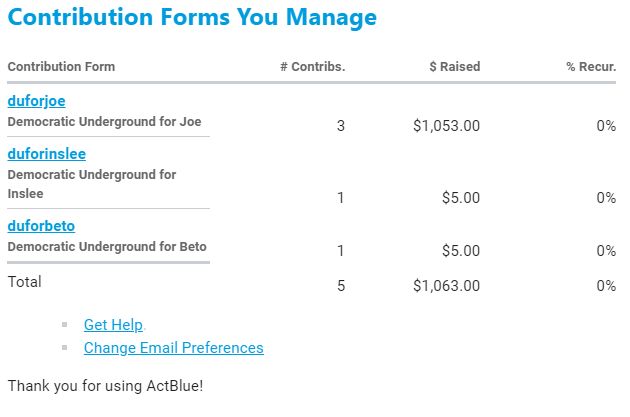Viewport: 630px width, 417px height.
Task: Click the Democratic Underground for Beto description
Action: pos(107,246)
